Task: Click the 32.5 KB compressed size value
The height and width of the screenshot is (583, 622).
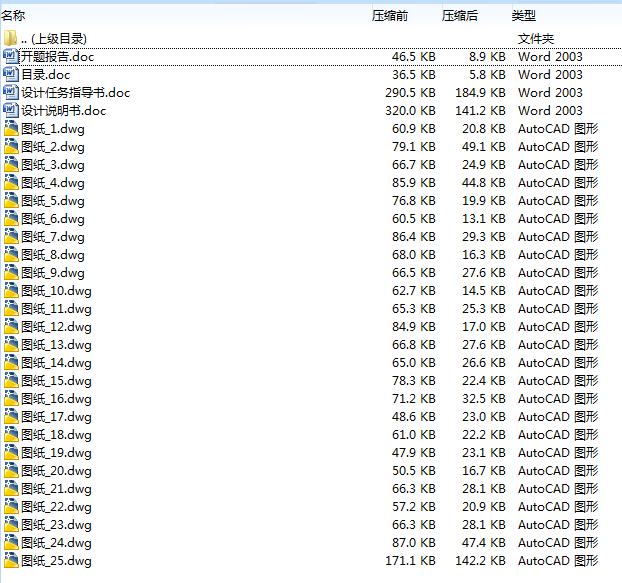Action: (x=484, y=399)
